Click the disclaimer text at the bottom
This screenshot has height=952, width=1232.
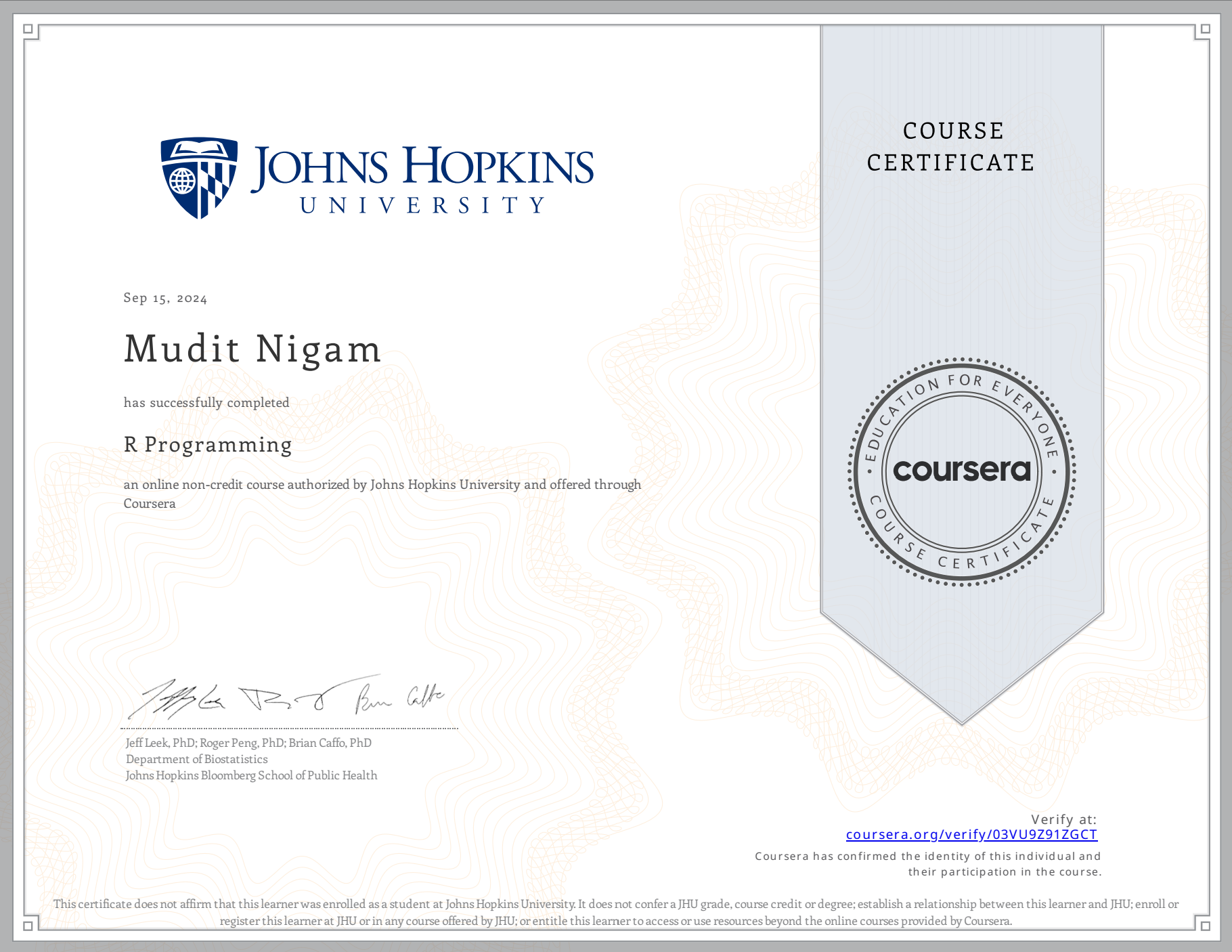tap(616, 912)
